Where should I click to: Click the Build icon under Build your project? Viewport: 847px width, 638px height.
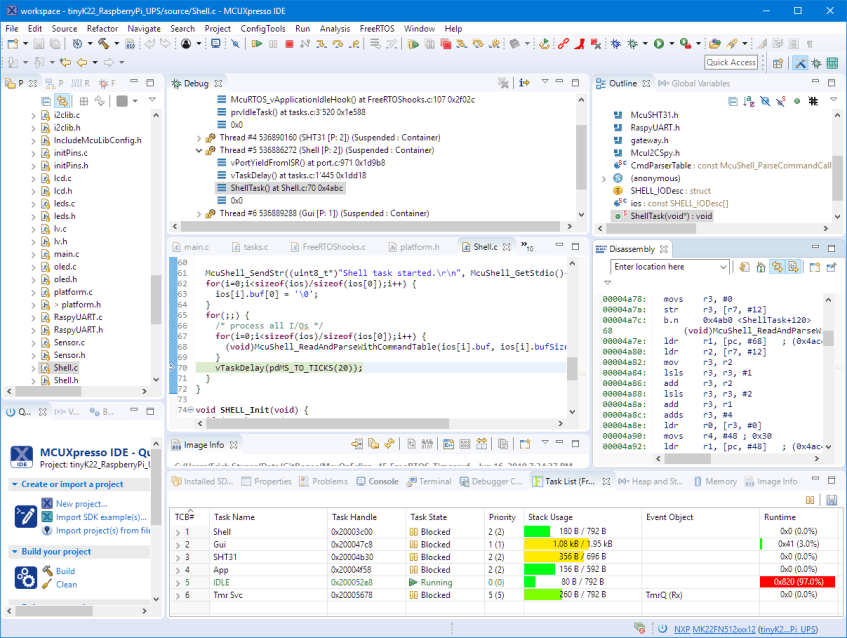pyautogui.click(x=47, y=571)
